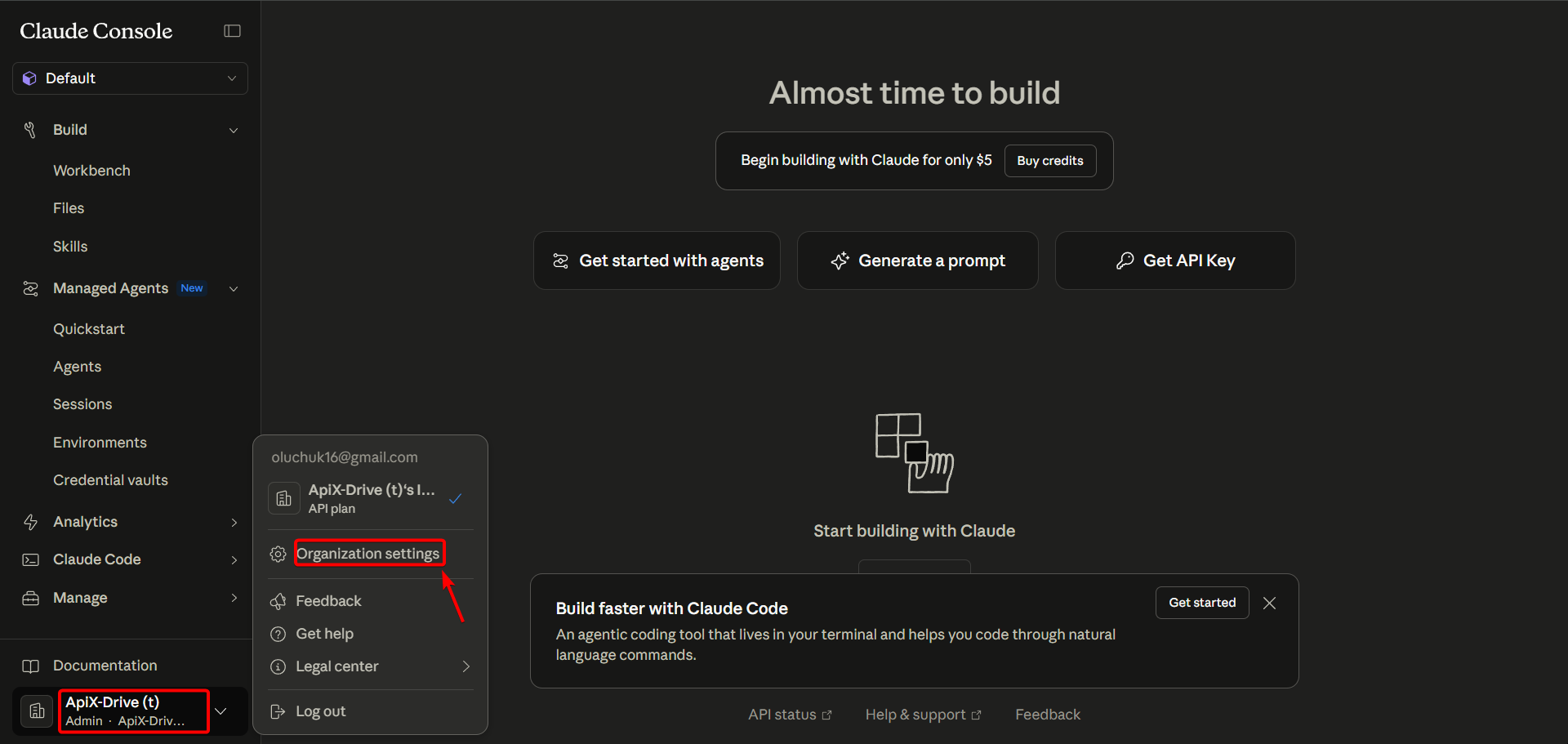Open Organization settings
Screen dimensions: 1568x744
click(x=368, y=554)
